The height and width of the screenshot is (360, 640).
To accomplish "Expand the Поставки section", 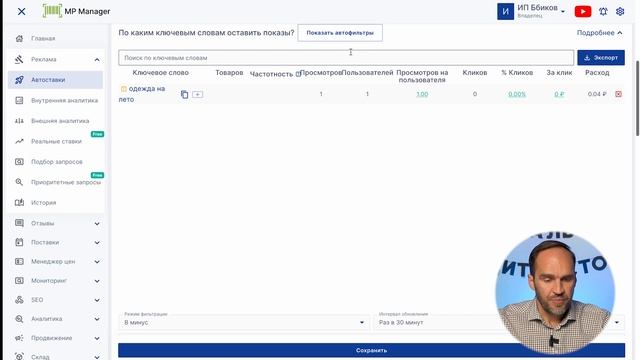I will [x=97, y=242].
